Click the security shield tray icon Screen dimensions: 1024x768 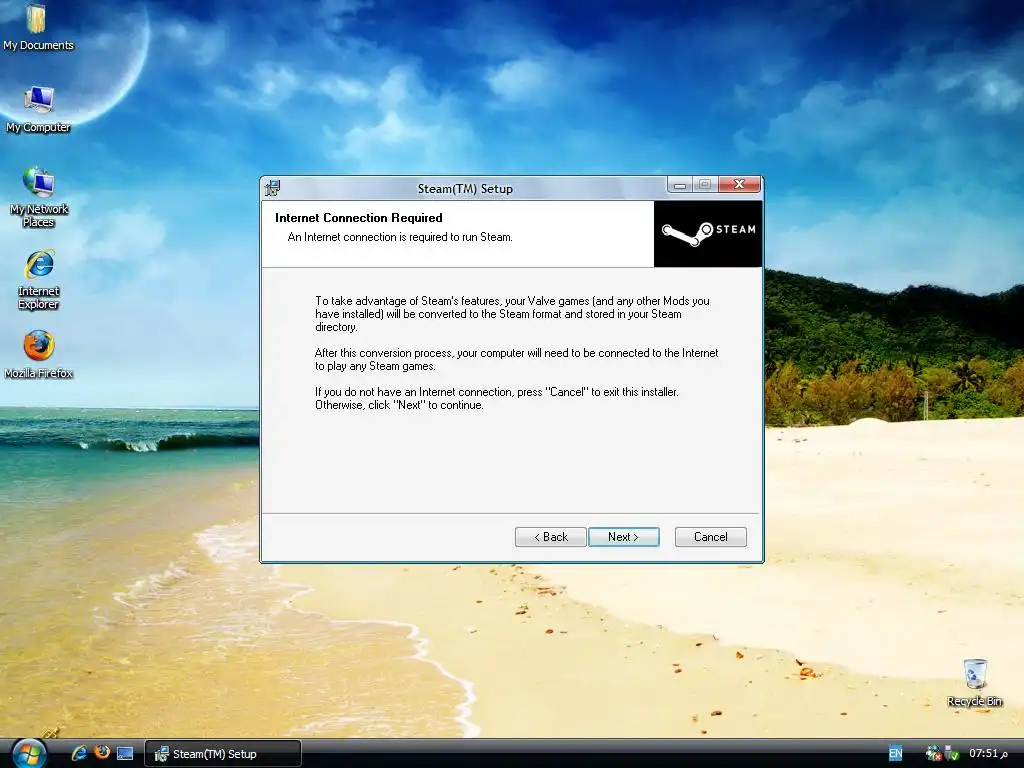tap(952, 754)
